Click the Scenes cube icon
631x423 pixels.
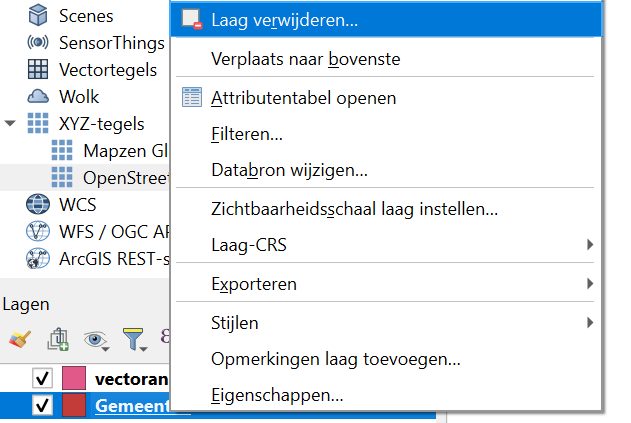click(38, 16)
